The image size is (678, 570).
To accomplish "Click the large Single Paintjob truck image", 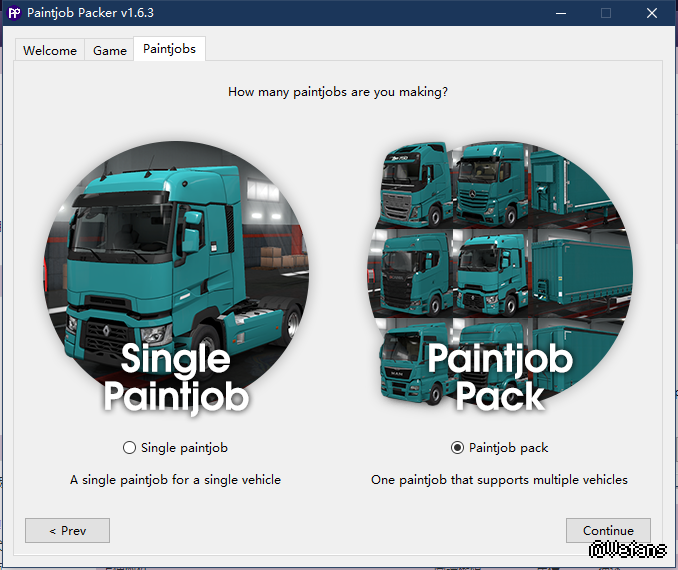I will tap(176, 250).
